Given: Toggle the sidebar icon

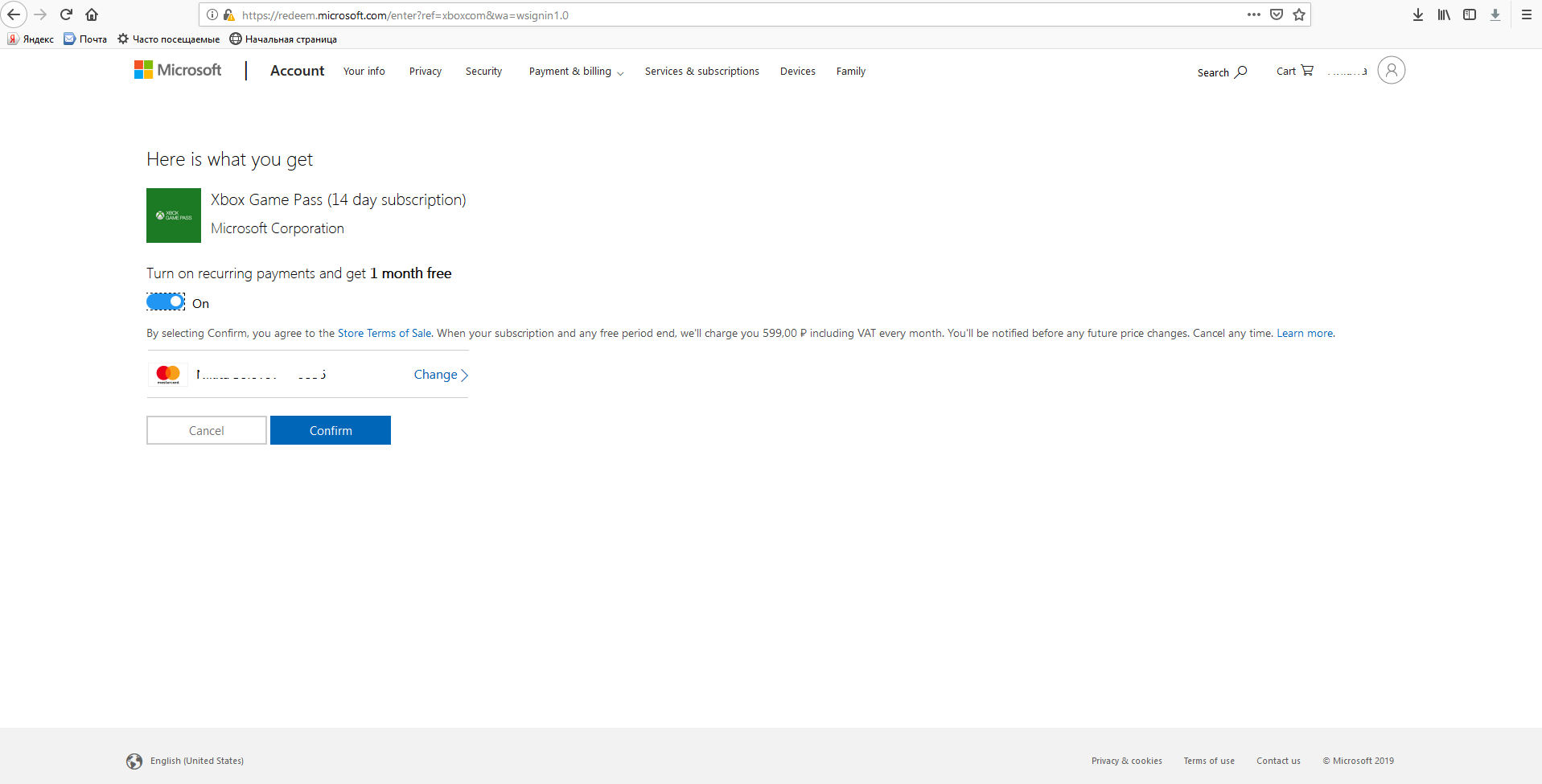Looking at the screenshot, I should point(1470,14).
